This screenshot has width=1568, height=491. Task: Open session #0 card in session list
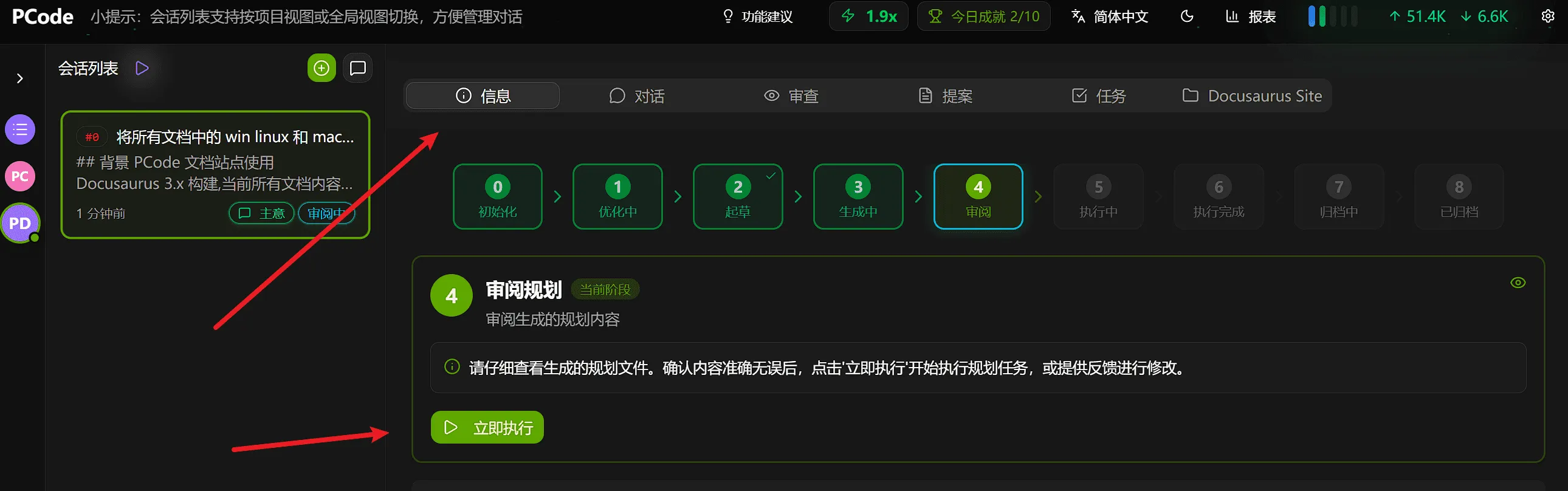215,174
